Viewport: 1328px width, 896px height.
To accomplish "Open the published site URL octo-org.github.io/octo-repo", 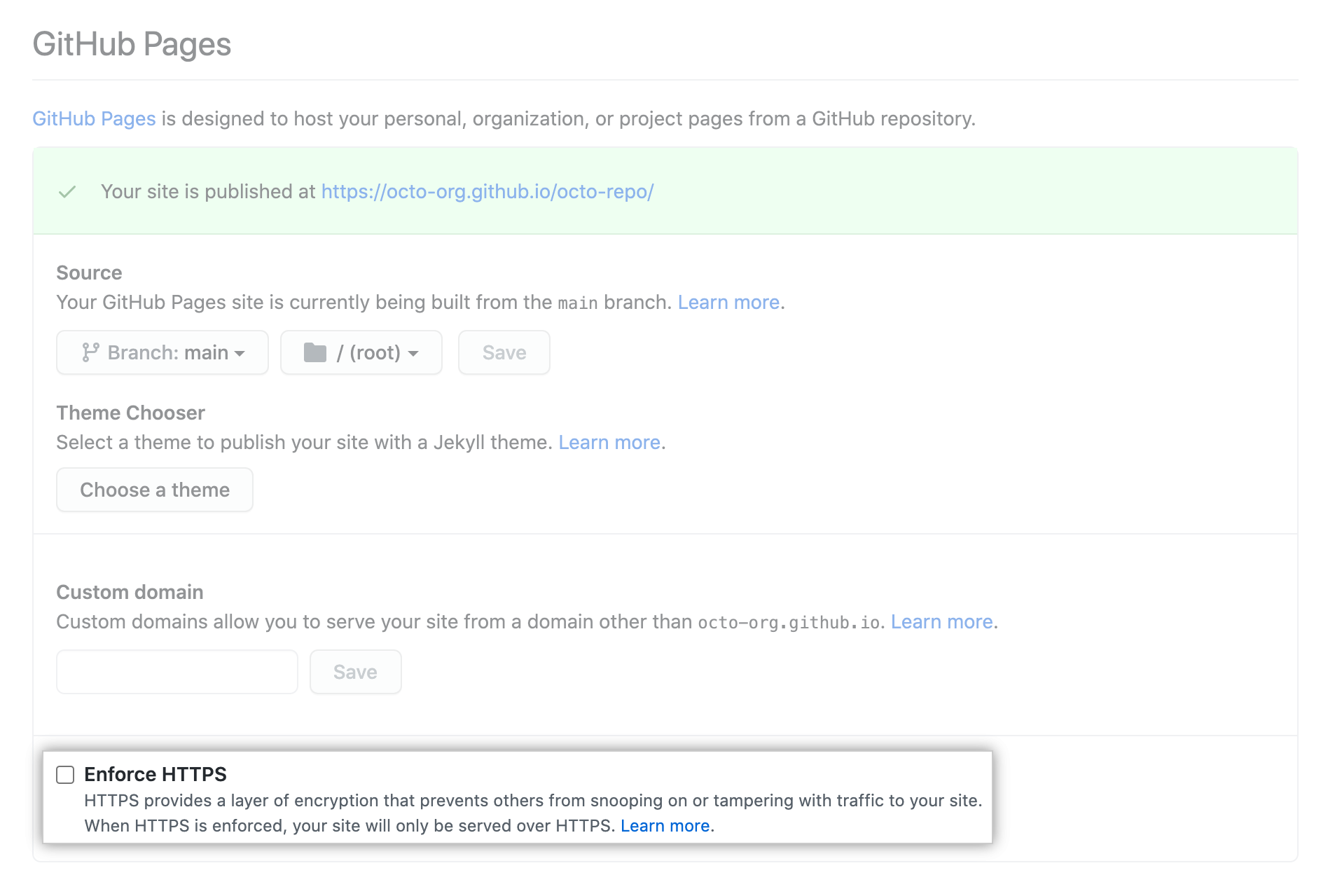I will click(x=487, y=191).
